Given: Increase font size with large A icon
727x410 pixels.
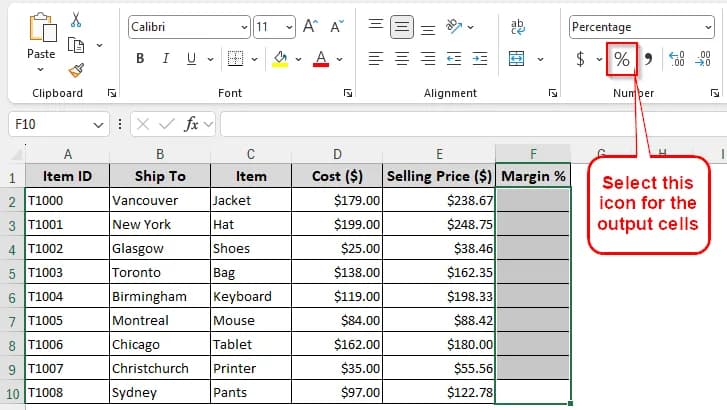Looking at the screenshot, I should (310, 26).
